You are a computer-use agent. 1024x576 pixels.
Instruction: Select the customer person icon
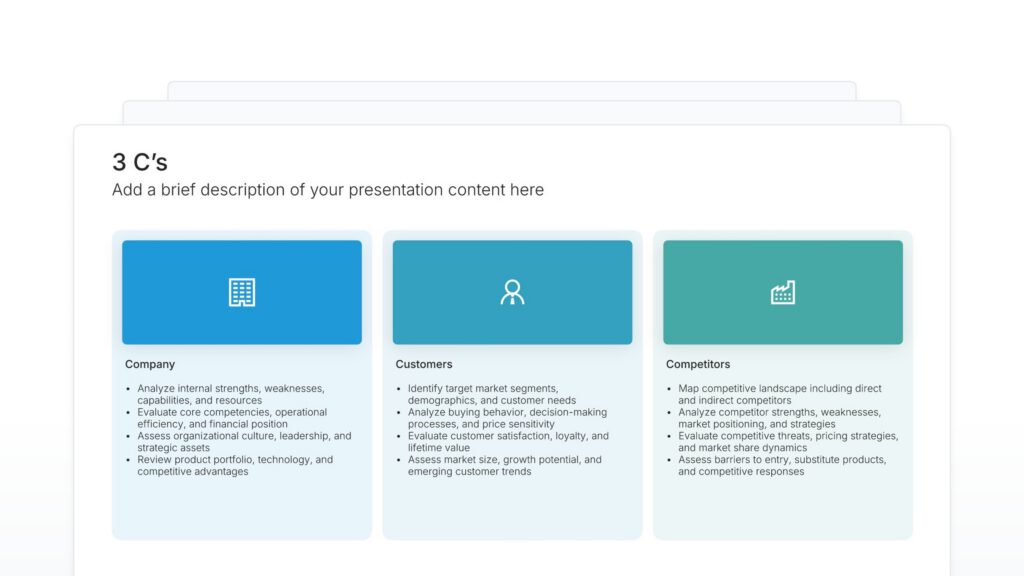512,292
